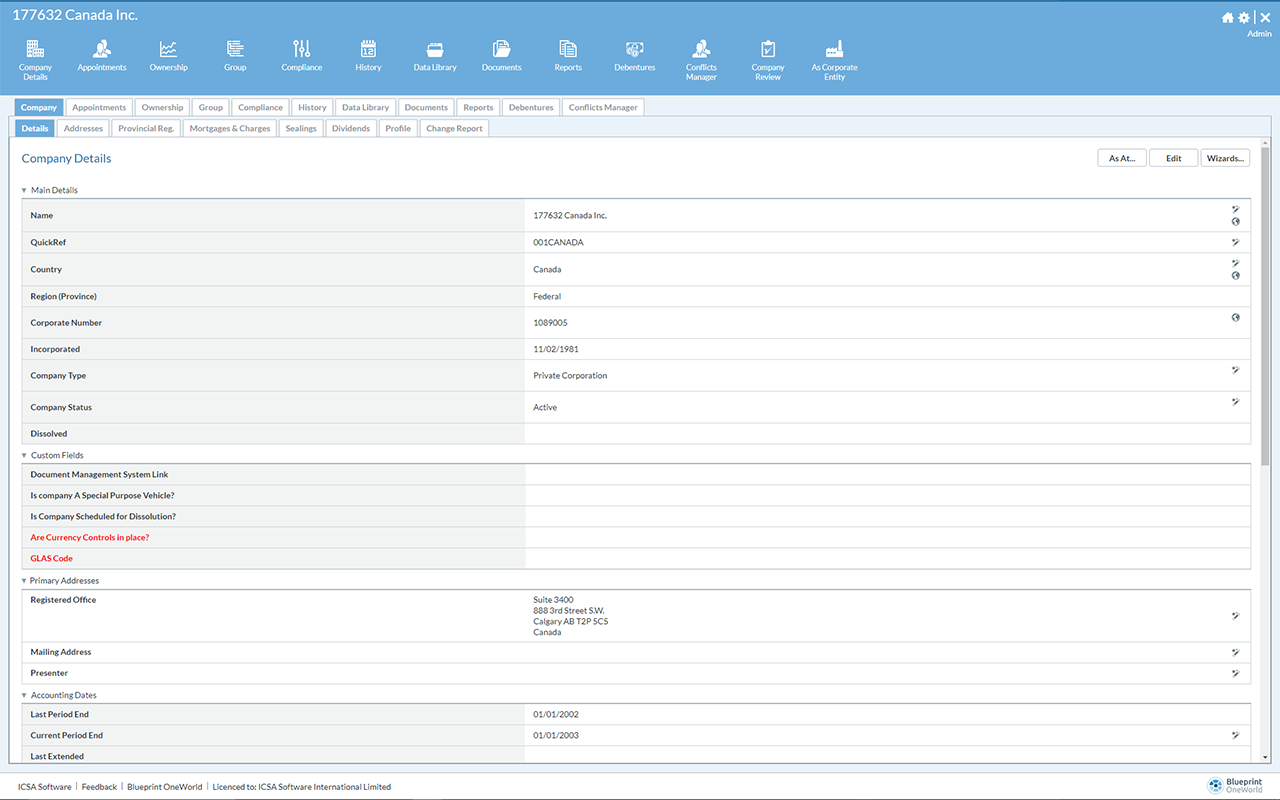Collapse the Custom Fields section
This screenshot has width=1280, height=800.
point(24,455)
